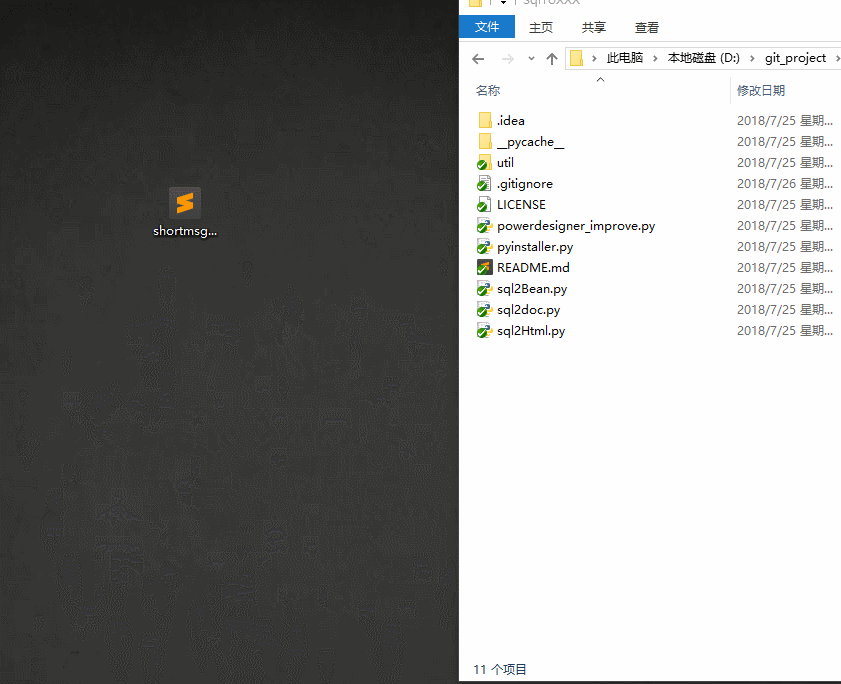Go back with the left arrow button
The image size is (841, 684).
pyautogui.click(x=478, y=58)
